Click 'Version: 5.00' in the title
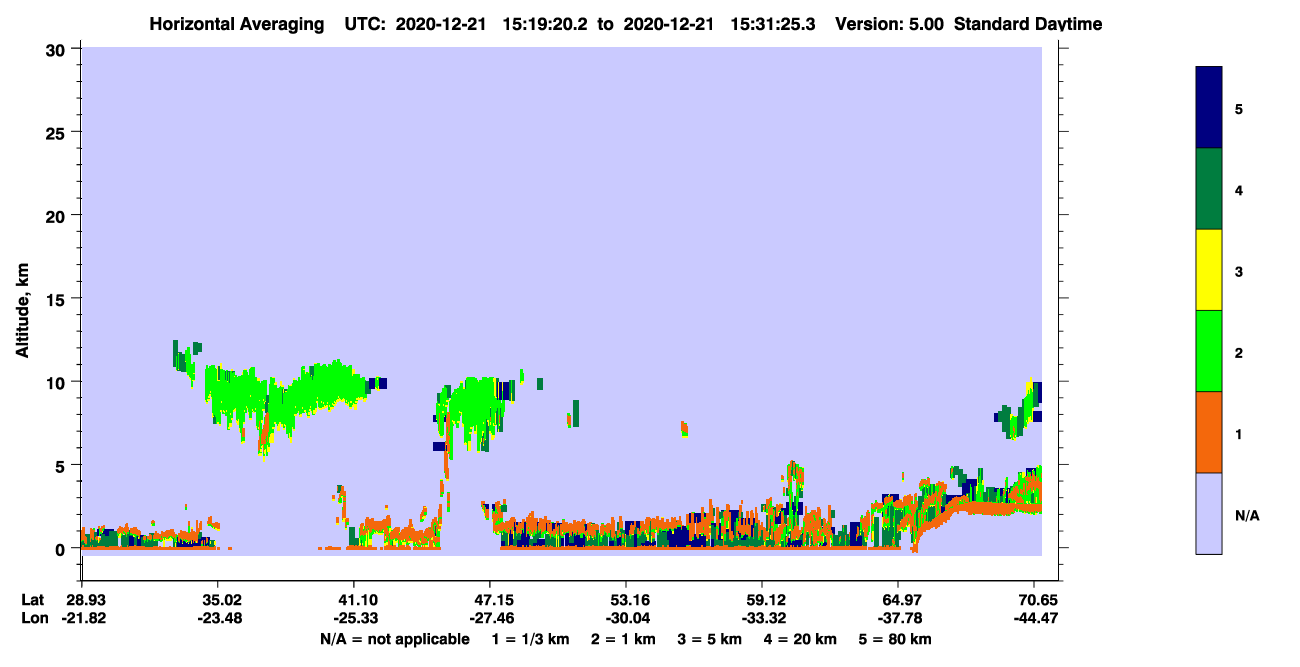This screenshot has height=667, width=1300. click(x=891, y=24)
